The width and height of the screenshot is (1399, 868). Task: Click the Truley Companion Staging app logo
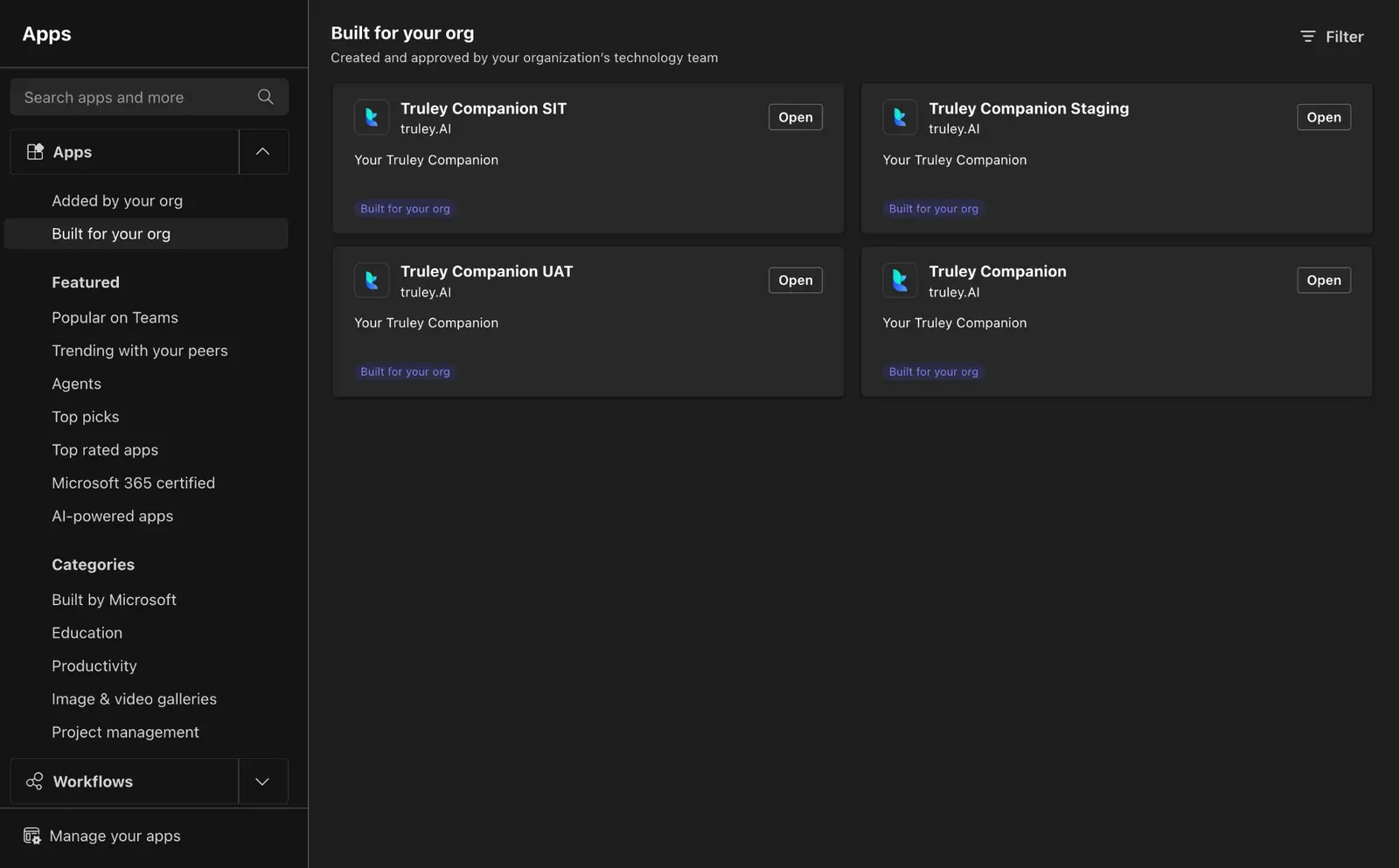click(x=900, y=117)
